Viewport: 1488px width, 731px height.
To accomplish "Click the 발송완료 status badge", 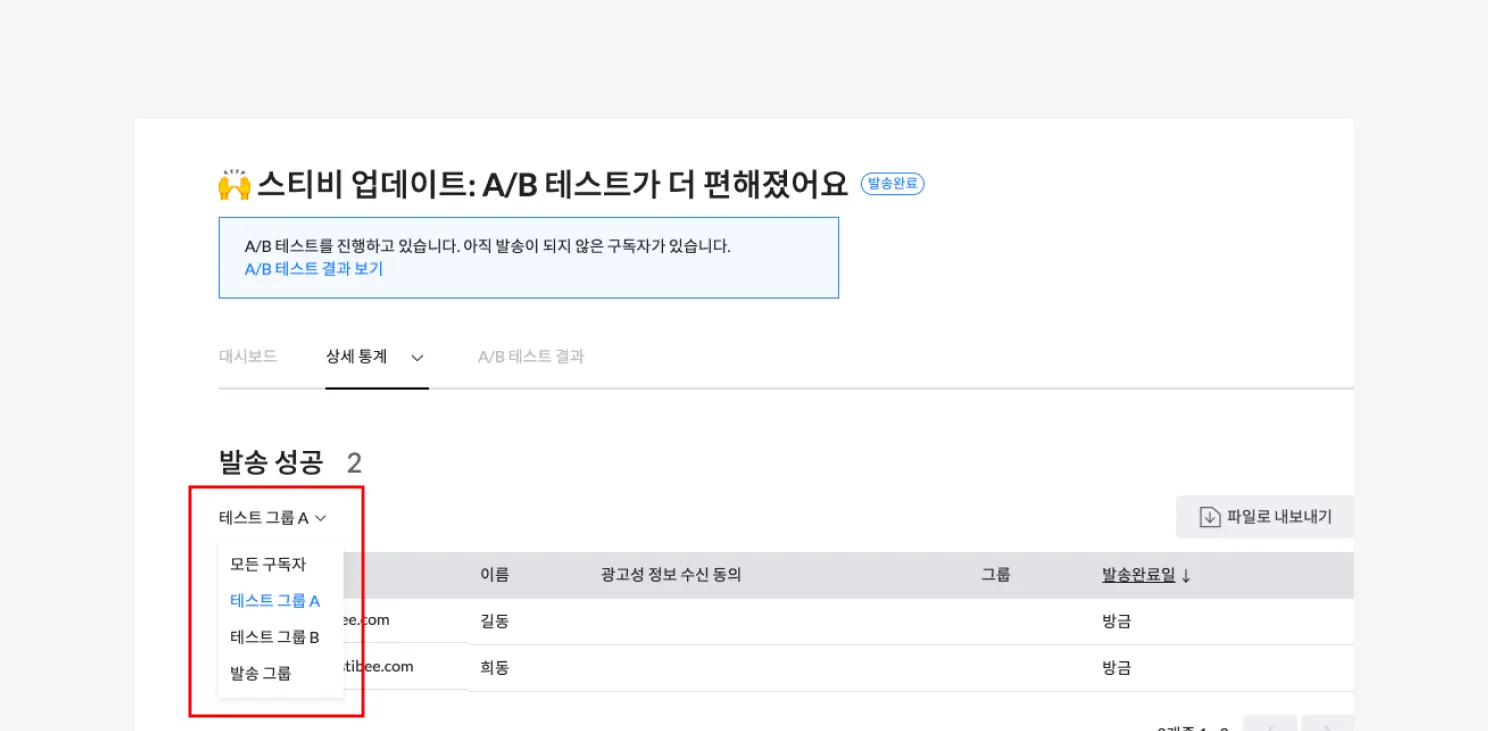I will (892, 184).
